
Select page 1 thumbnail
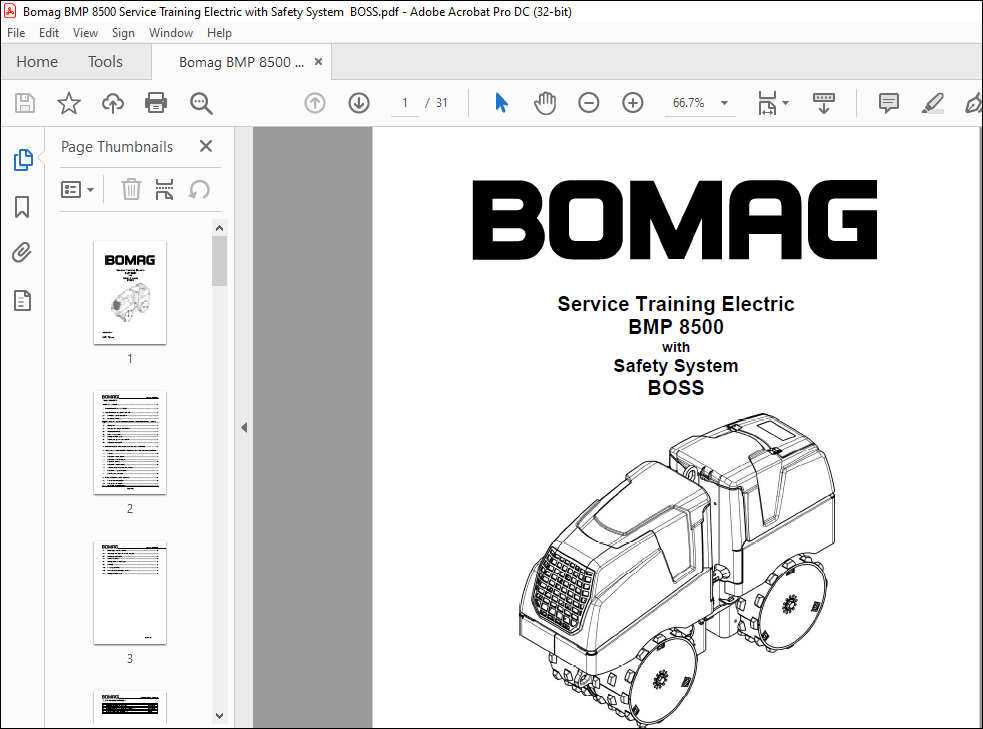click(x=130, y=292)
